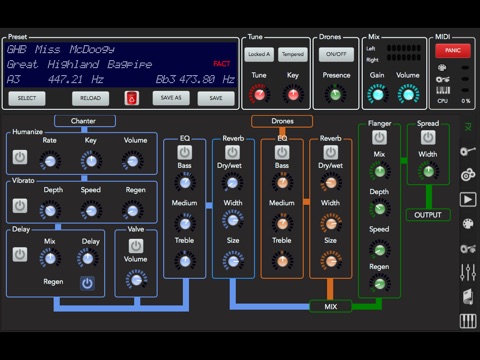Click the red delete preset trash icon
This screenshot has width=480, height=360.
(132, 98)
